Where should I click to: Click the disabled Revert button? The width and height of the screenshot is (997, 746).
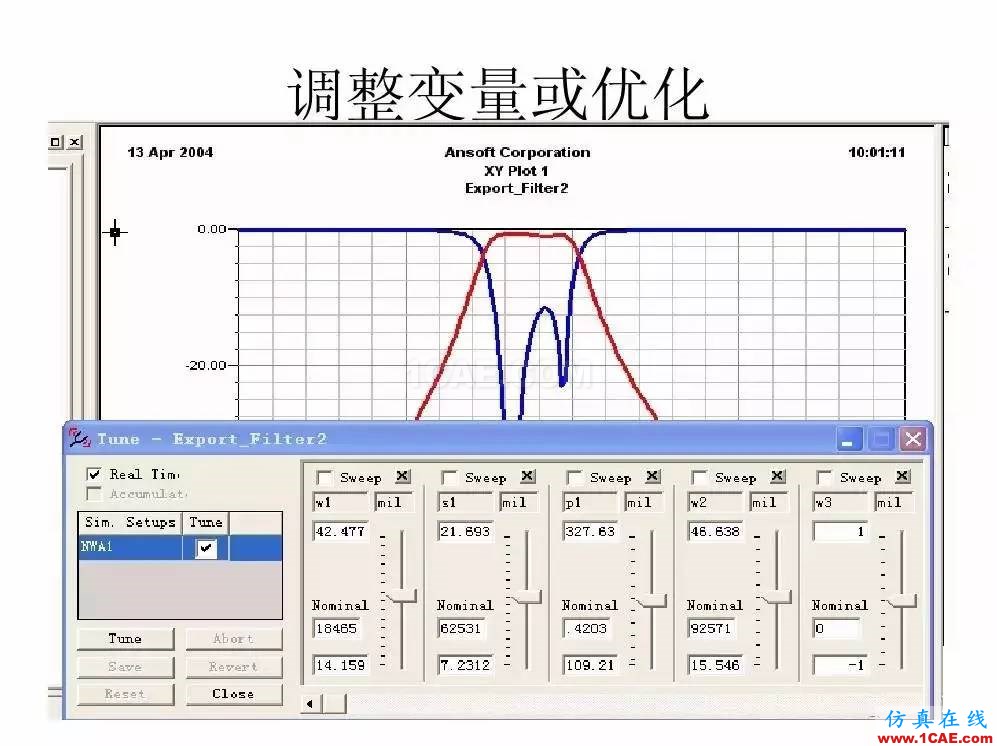(233, 667)
